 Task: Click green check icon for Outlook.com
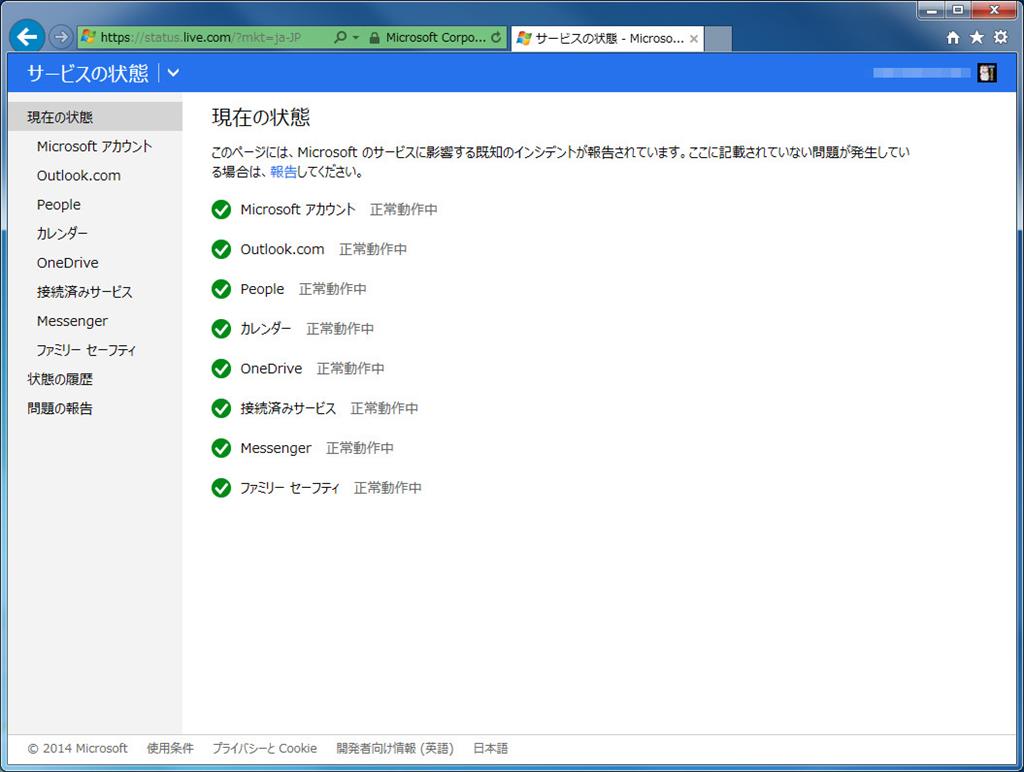(221, 249)
